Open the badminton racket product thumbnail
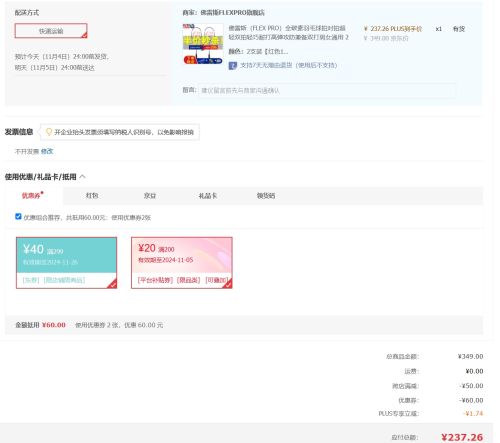This screenshot has height=443, width=500. [203, 44]
